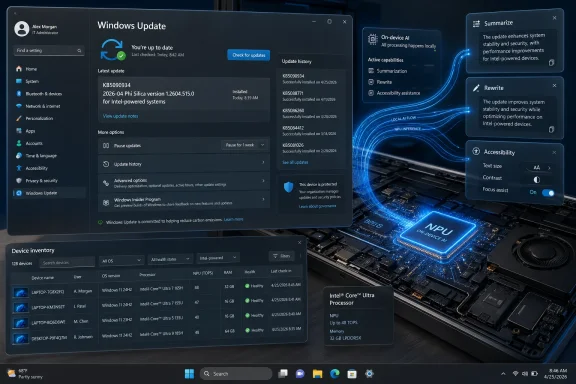The image size is (576, 384).
Task: Launch Microsoft Edge from the taskbar
Action: pyautogui.click(x=335, y=374)
